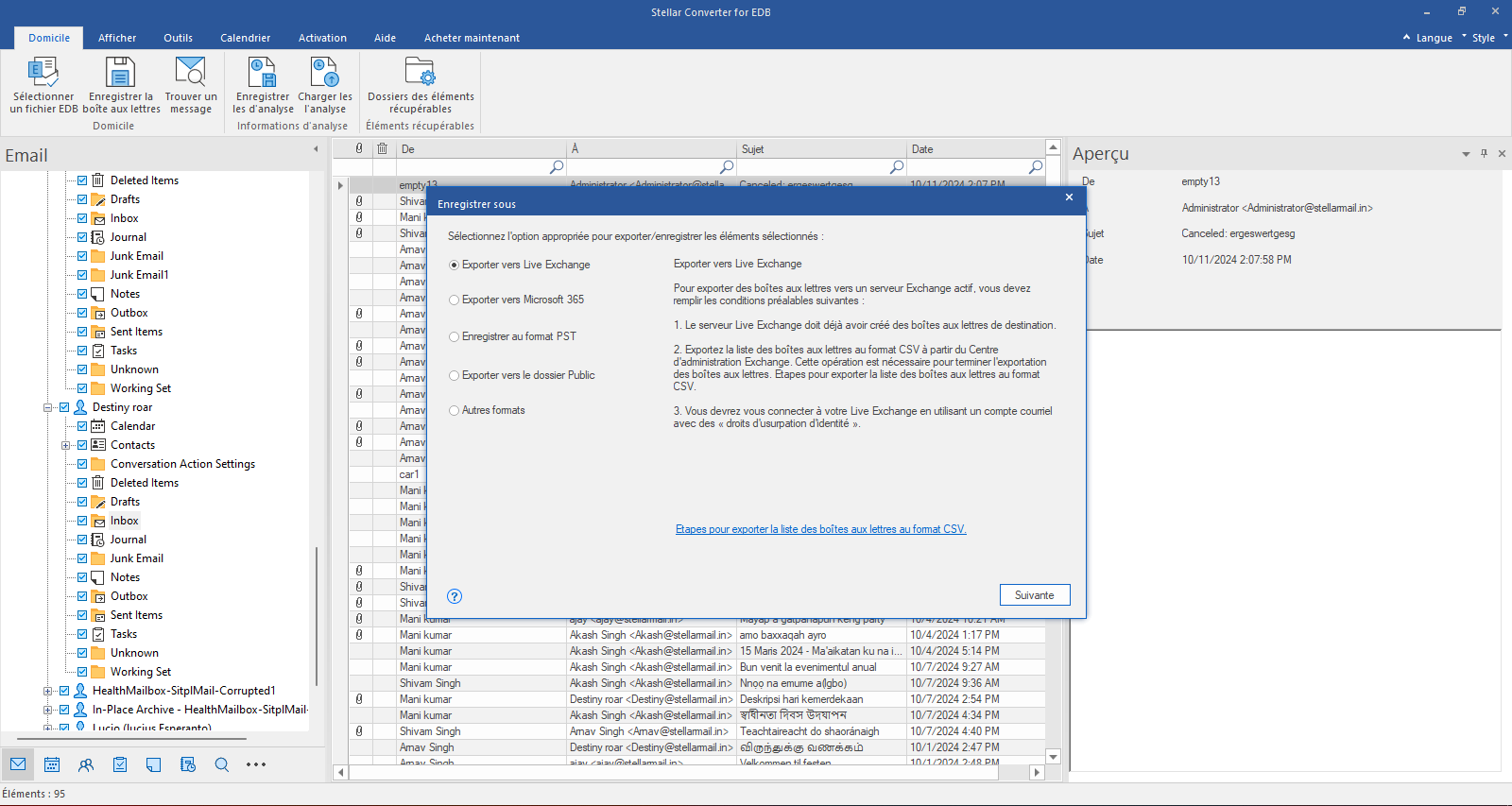The height and width of the screenshot is (806, 1512).
Task: Click search icon in bottom navigation bar
Action: [x=222, y=764]
